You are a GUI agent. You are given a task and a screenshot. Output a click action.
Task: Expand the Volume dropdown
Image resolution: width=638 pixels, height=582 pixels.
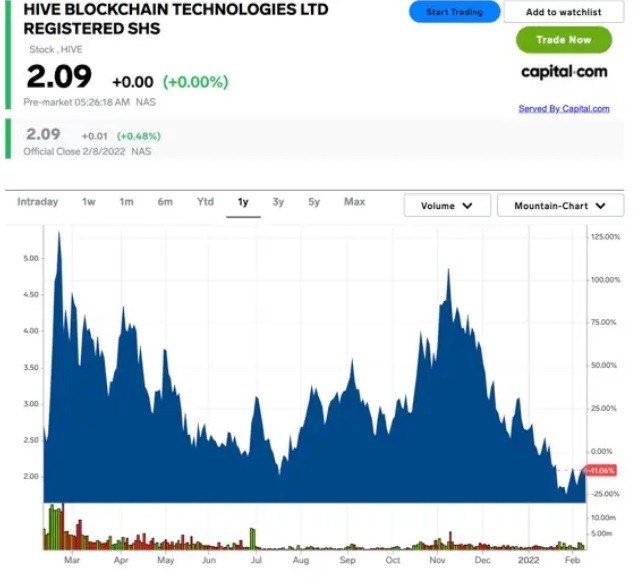click(x=447, y=206)
